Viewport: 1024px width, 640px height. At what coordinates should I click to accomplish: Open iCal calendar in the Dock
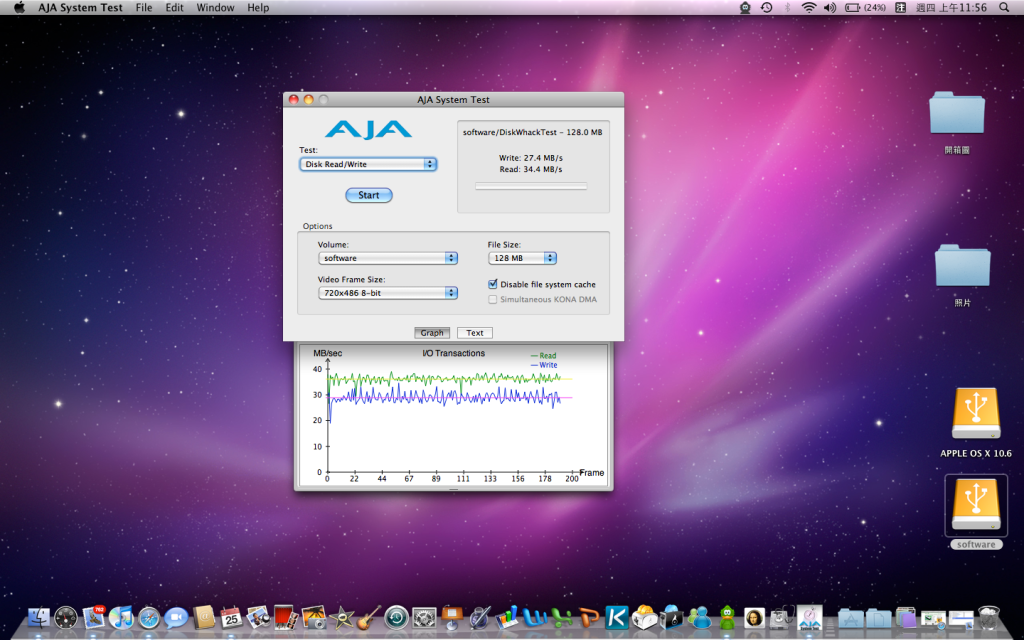point(231,616)
